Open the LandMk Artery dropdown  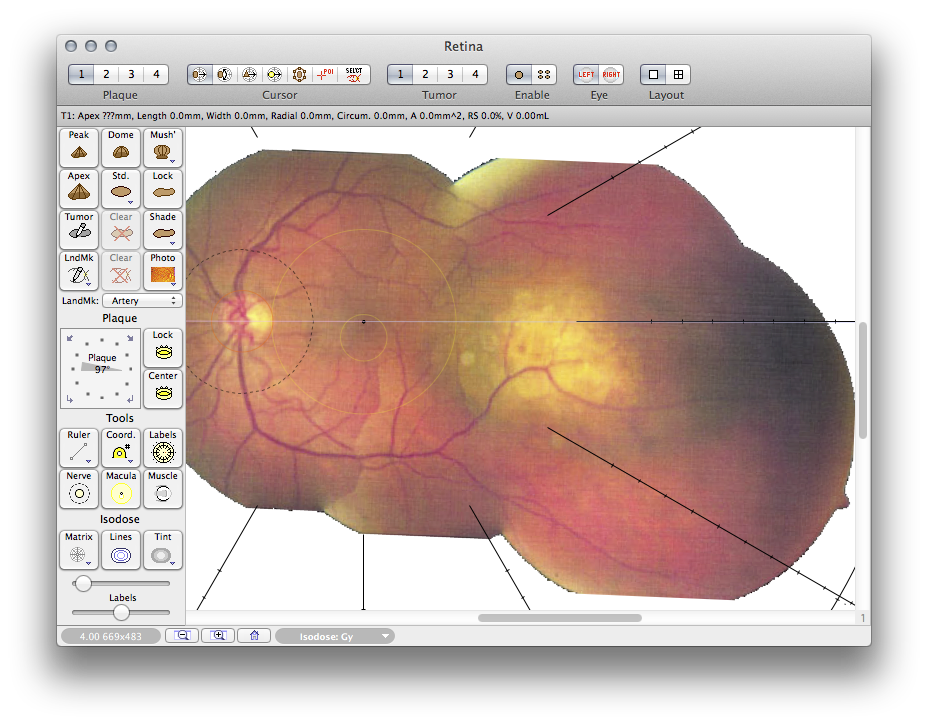pyautogui.click(x=142, y=300)
